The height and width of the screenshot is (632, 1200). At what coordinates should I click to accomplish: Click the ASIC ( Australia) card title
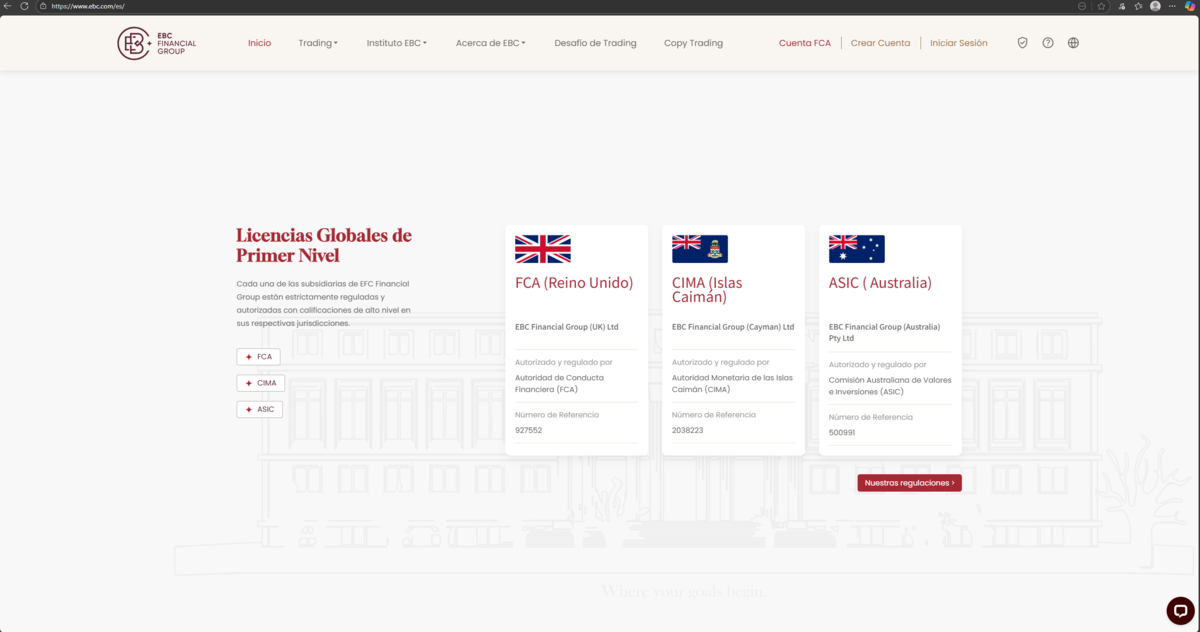[880, 283]
